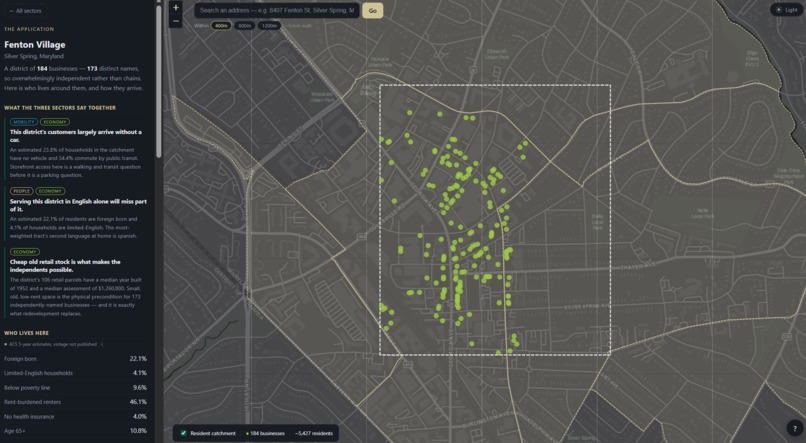Focus the address search field
This screenshot has height=443, width=806.
[277, 10]
